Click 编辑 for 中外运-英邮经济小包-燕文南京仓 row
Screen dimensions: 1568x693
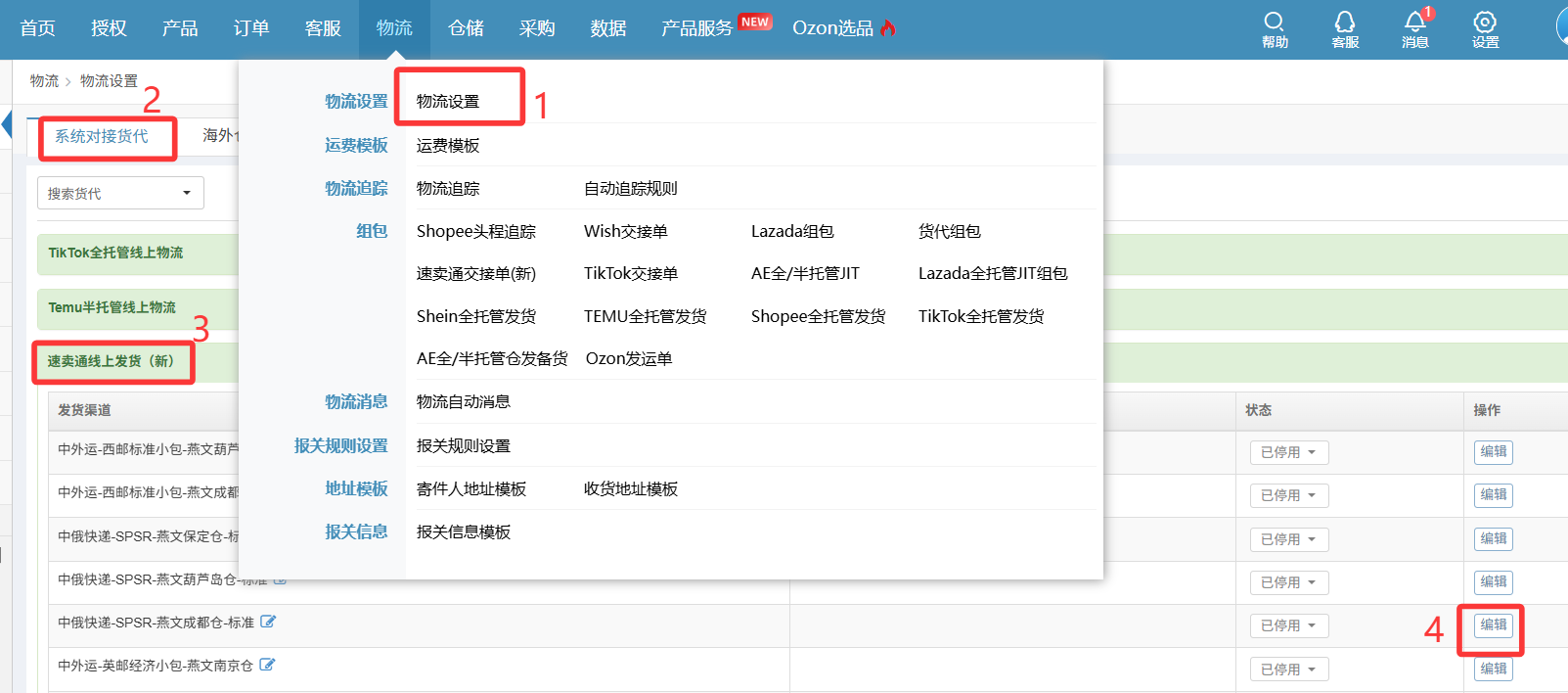click(1494, 669)
